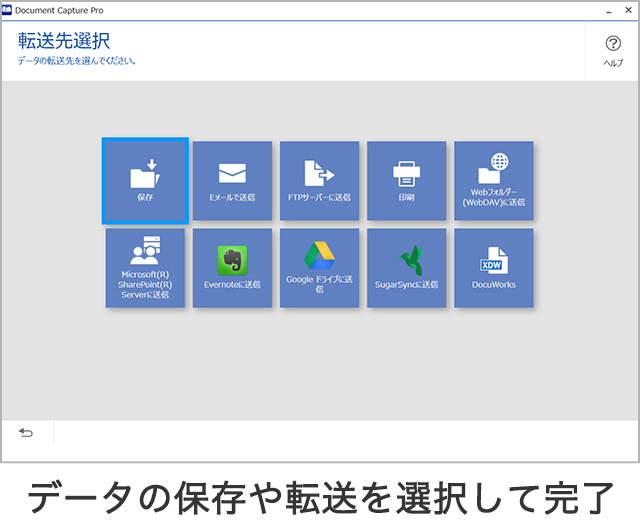Click the データの保存や転送を選択して完了 caption
This screenshot has height=520, width=640.
tap(320, 495)
